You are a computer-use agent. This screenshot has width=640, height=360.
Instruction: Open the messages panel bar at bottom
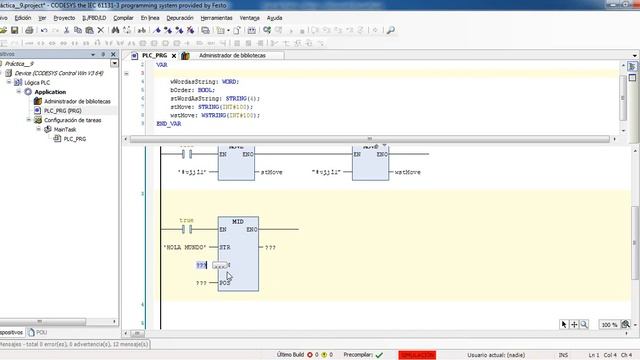[x=75, y=344]
